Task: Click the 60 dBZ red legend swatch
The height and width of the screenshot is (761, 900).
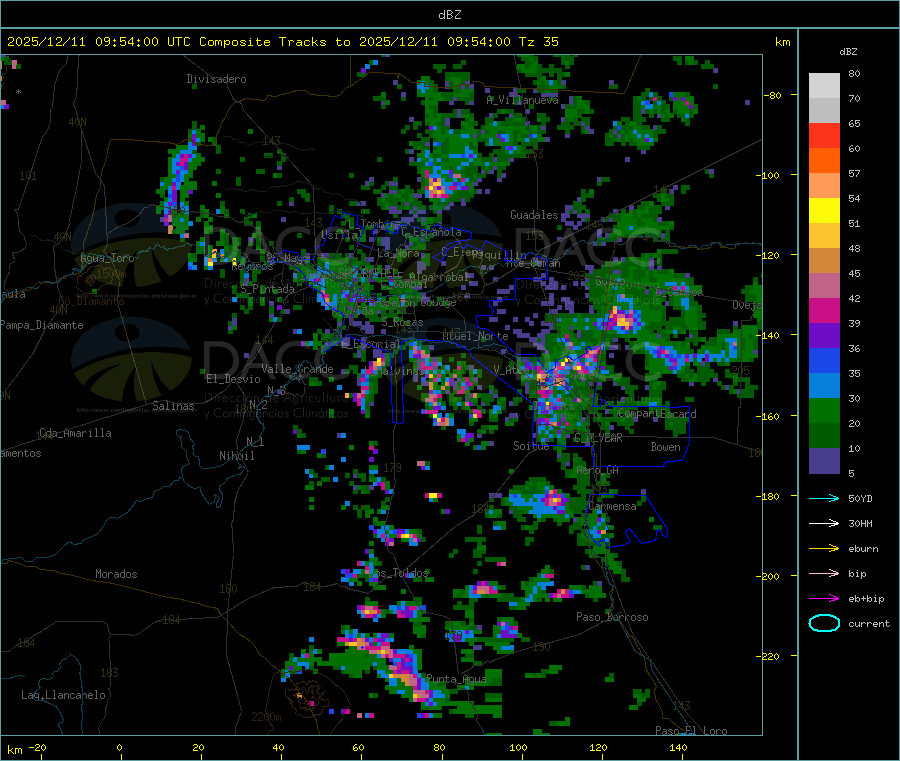Action: pyautogui.click(x=824, y=135)
